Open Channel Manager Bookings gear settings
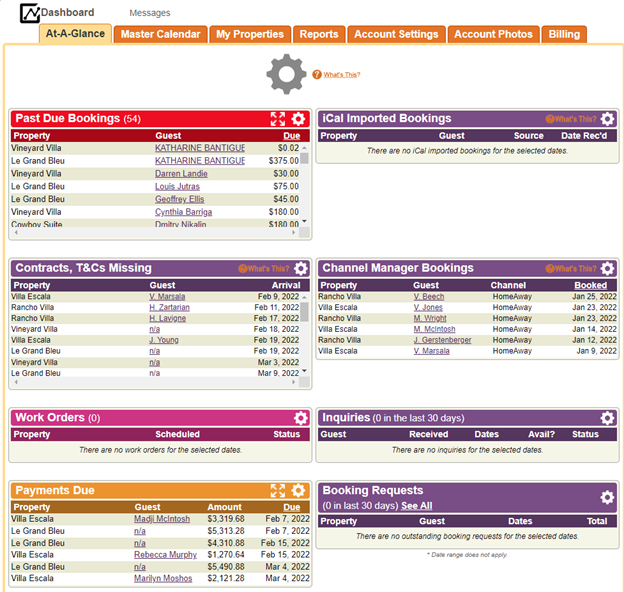Screen dimensions: 624x592 click(x=607, y=269)
